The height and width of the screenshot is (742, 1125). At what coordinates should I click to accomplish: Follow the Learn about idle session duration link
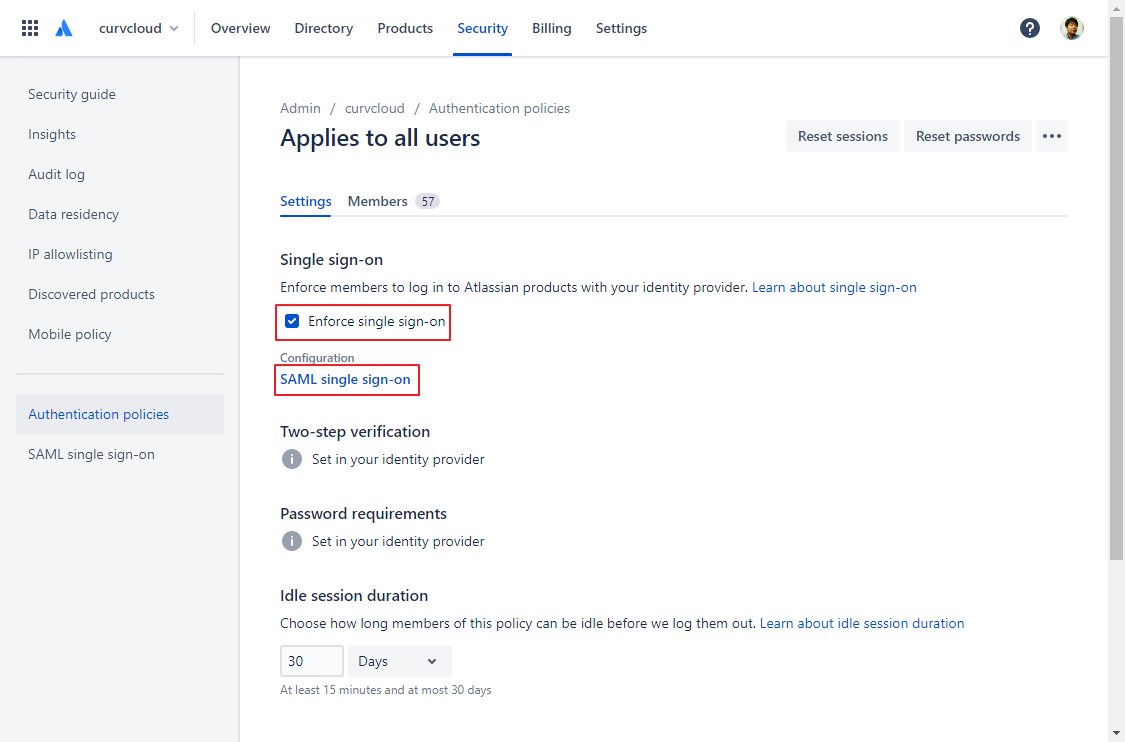point(862,624)
